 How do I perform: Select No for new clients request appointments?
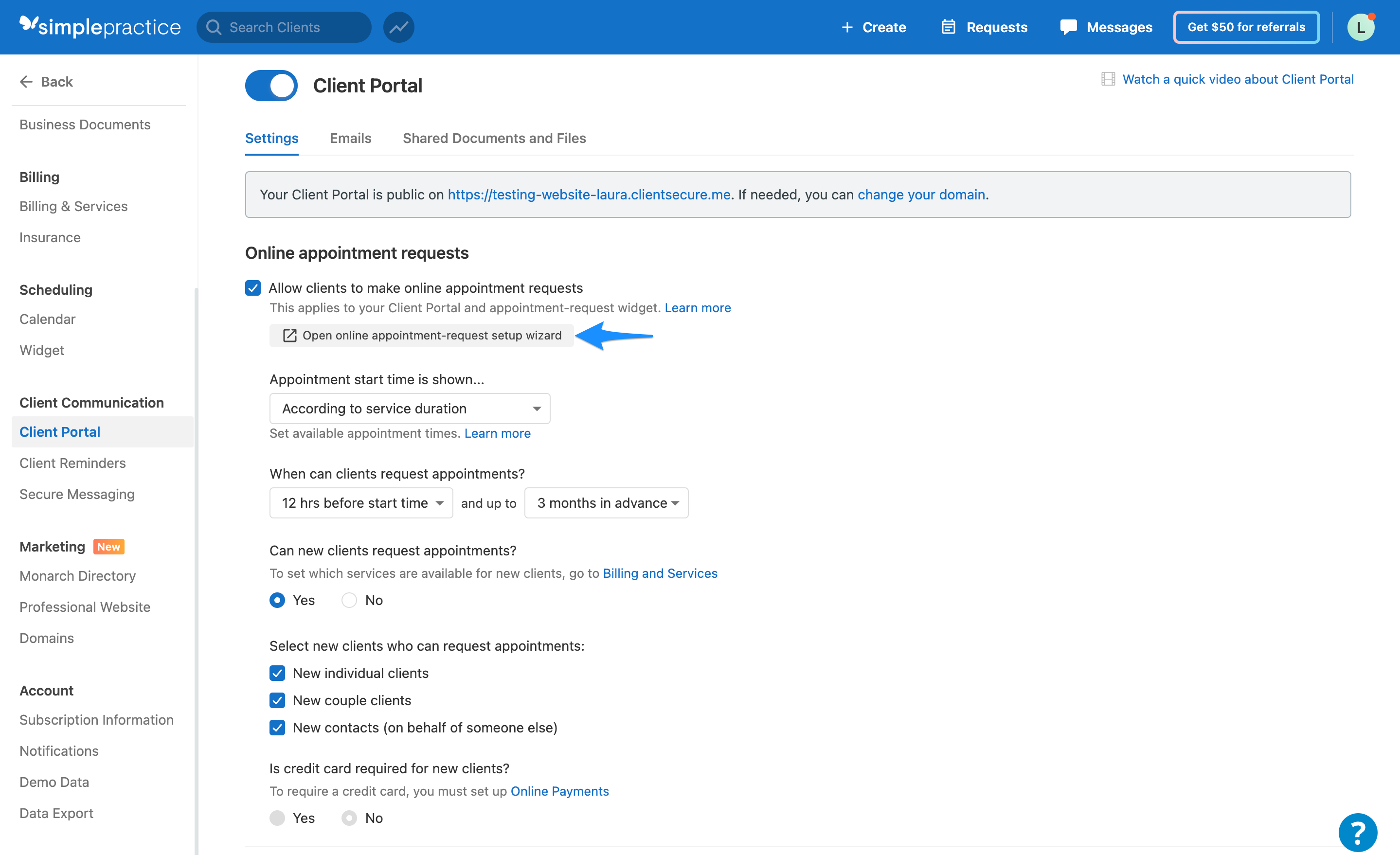pyautogui.click(x=349, y=600)
